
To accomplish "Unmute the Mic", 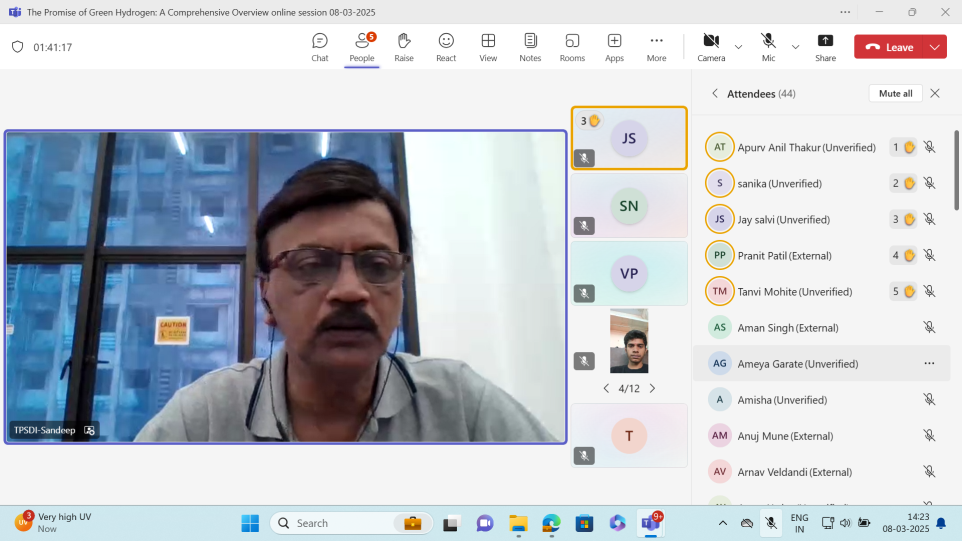I will tap(768, 46).
